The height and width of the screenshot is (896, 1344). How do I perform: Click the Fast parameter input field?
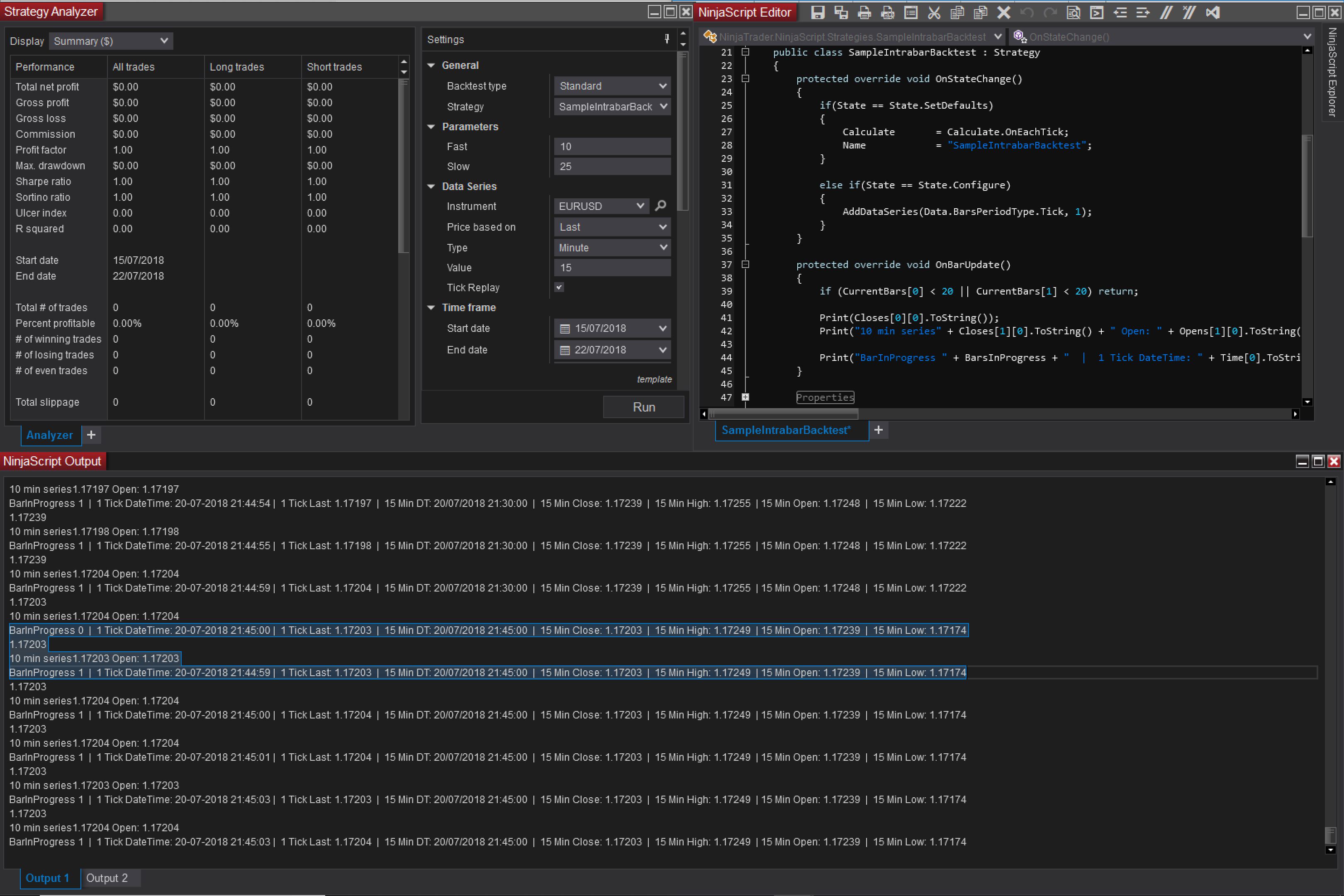[x=612, y=146]
